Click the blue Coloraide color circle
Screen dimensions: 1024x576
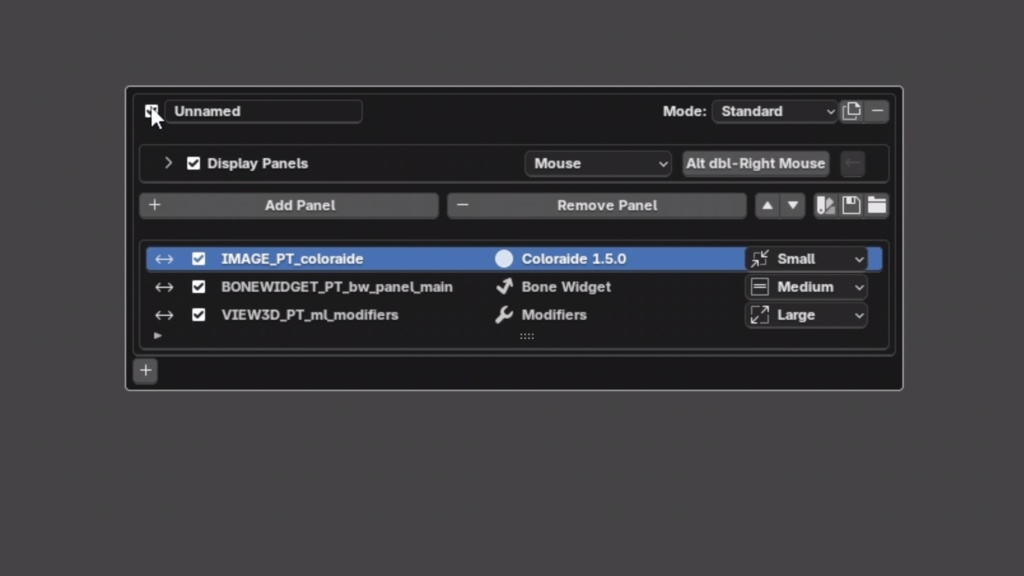click(504, 258)
